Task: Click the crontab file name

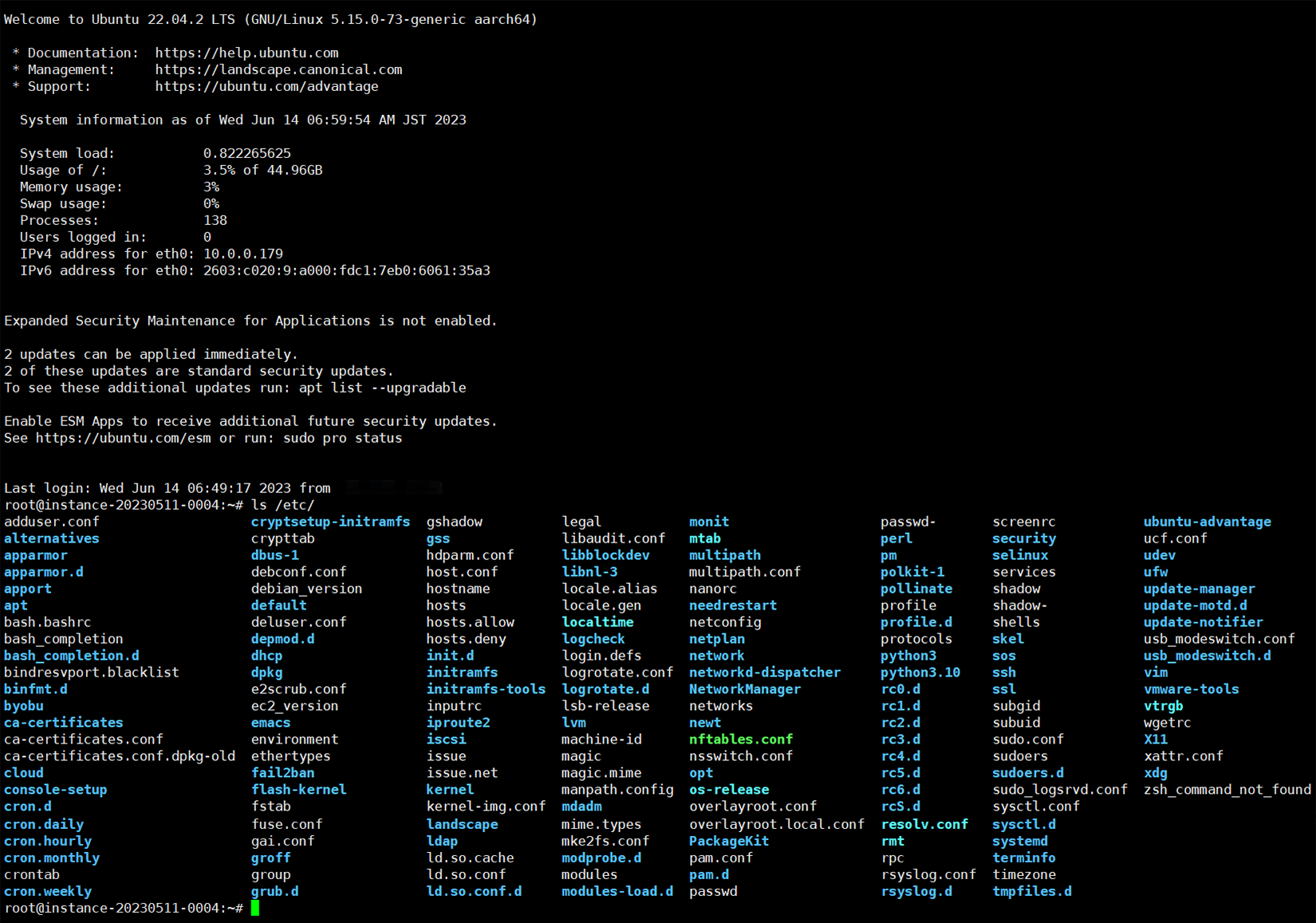Action: coord(31,874)
